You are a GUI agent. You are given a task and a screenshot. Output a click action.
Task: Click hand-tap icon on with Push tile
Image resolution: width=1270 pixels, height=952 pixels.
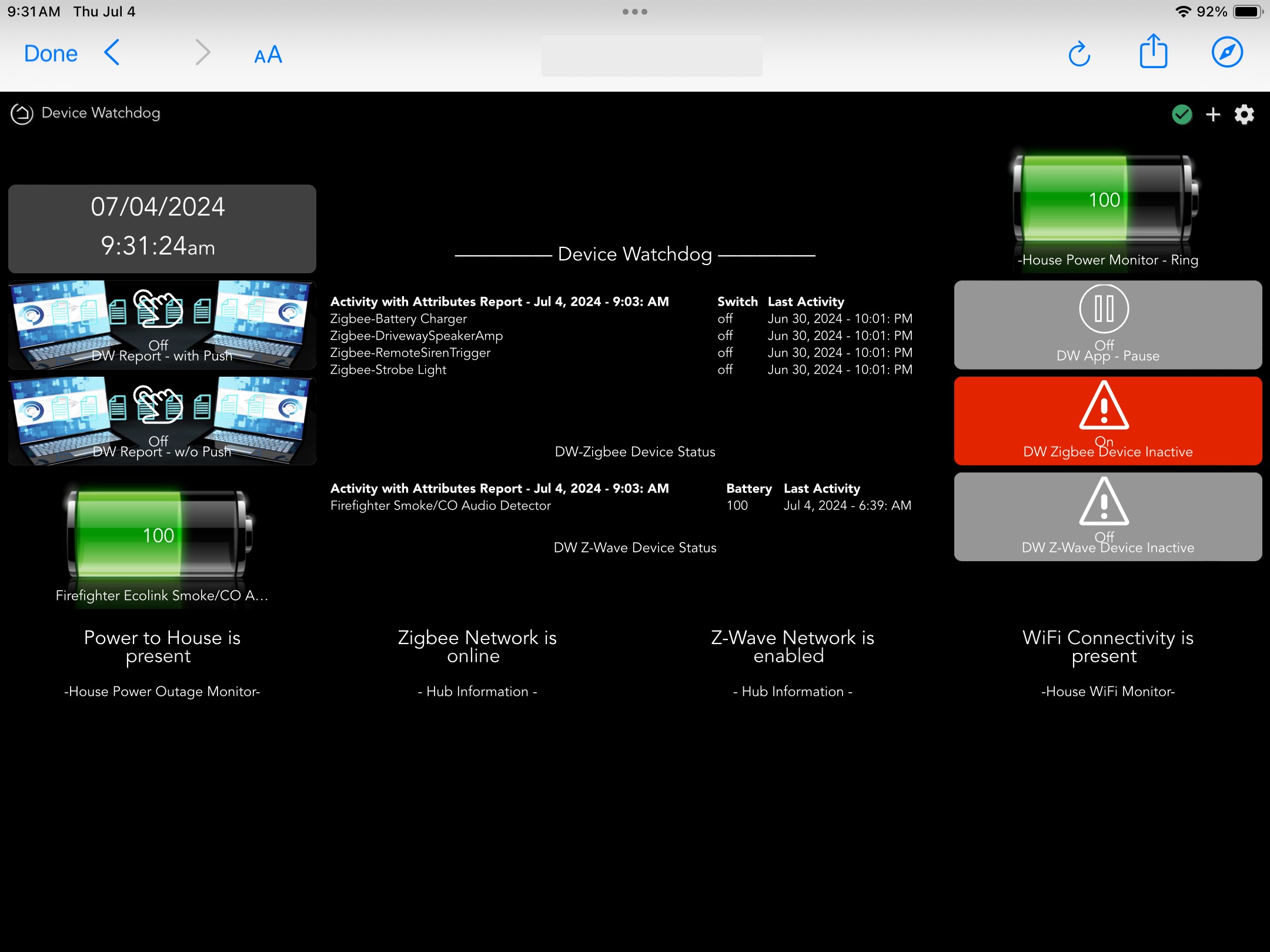tap(158, 308)
